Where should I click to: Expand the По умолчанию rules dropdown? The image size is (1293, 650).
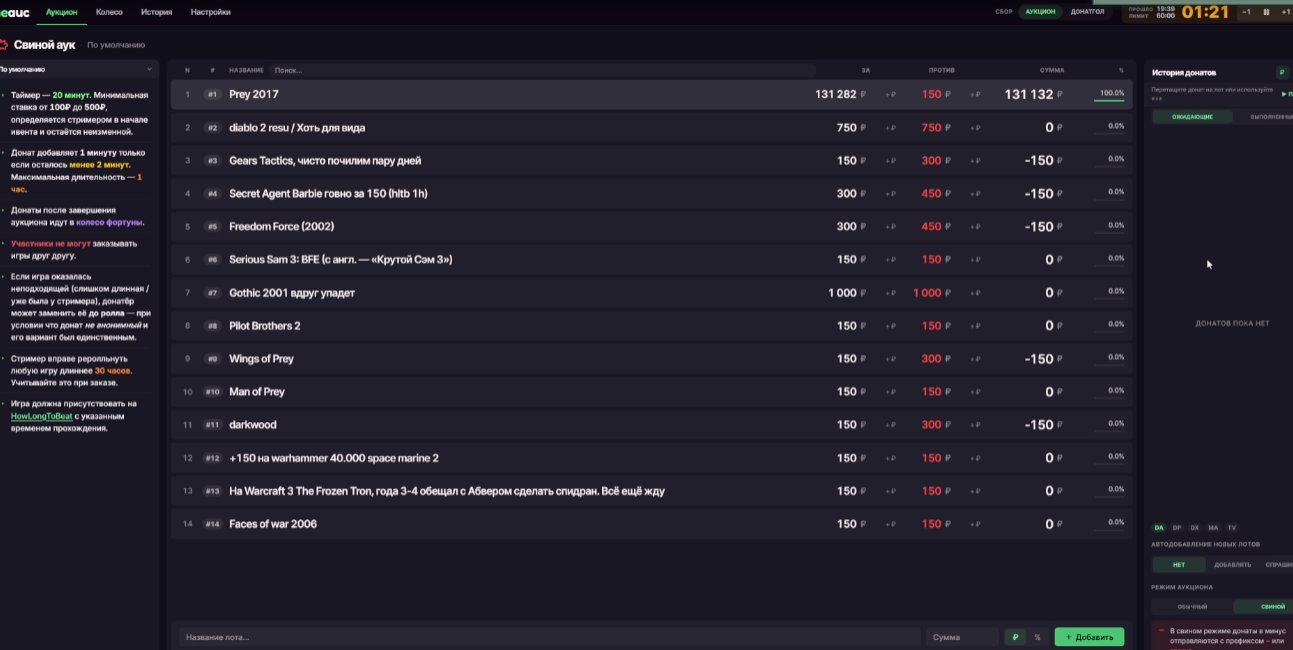[x=149, y=69]
